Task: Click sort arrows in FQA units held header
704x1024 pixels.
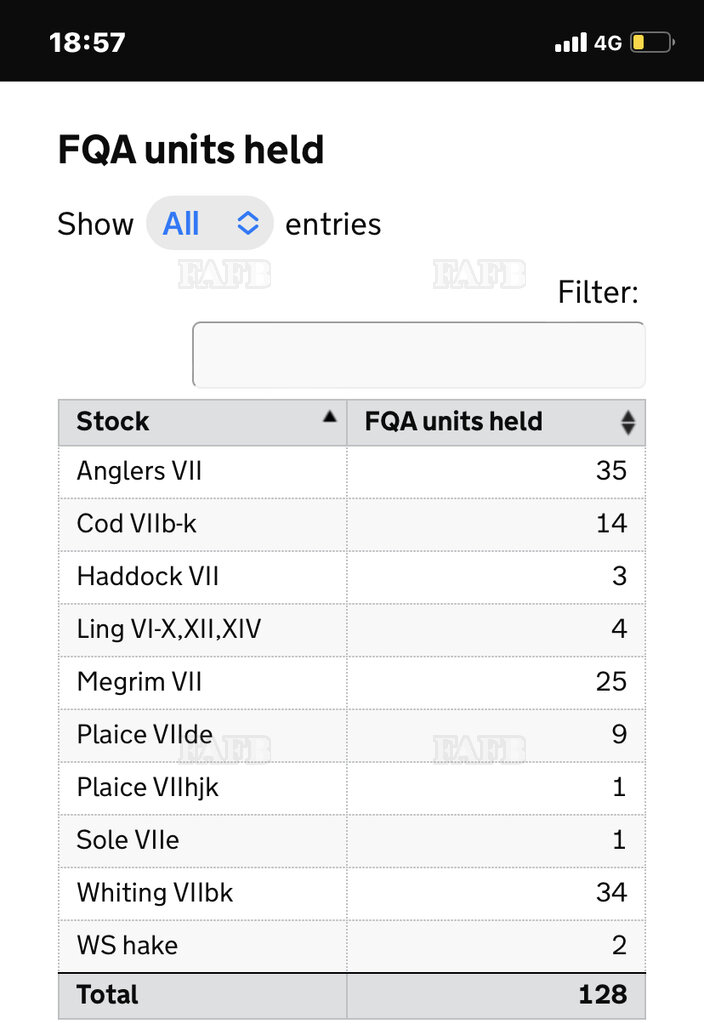Action: [628, 423]
